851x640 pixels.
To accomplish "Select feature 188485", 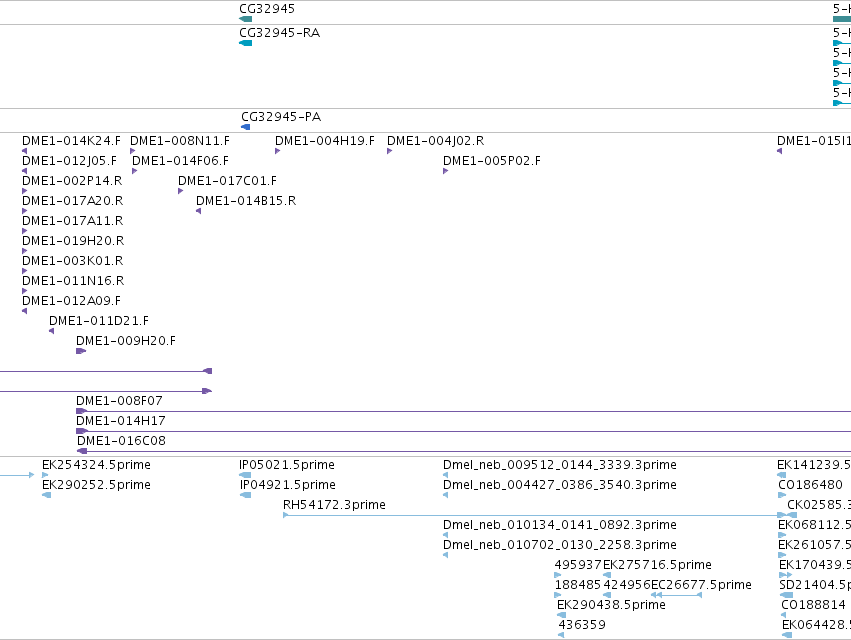I will coord(578,585).
